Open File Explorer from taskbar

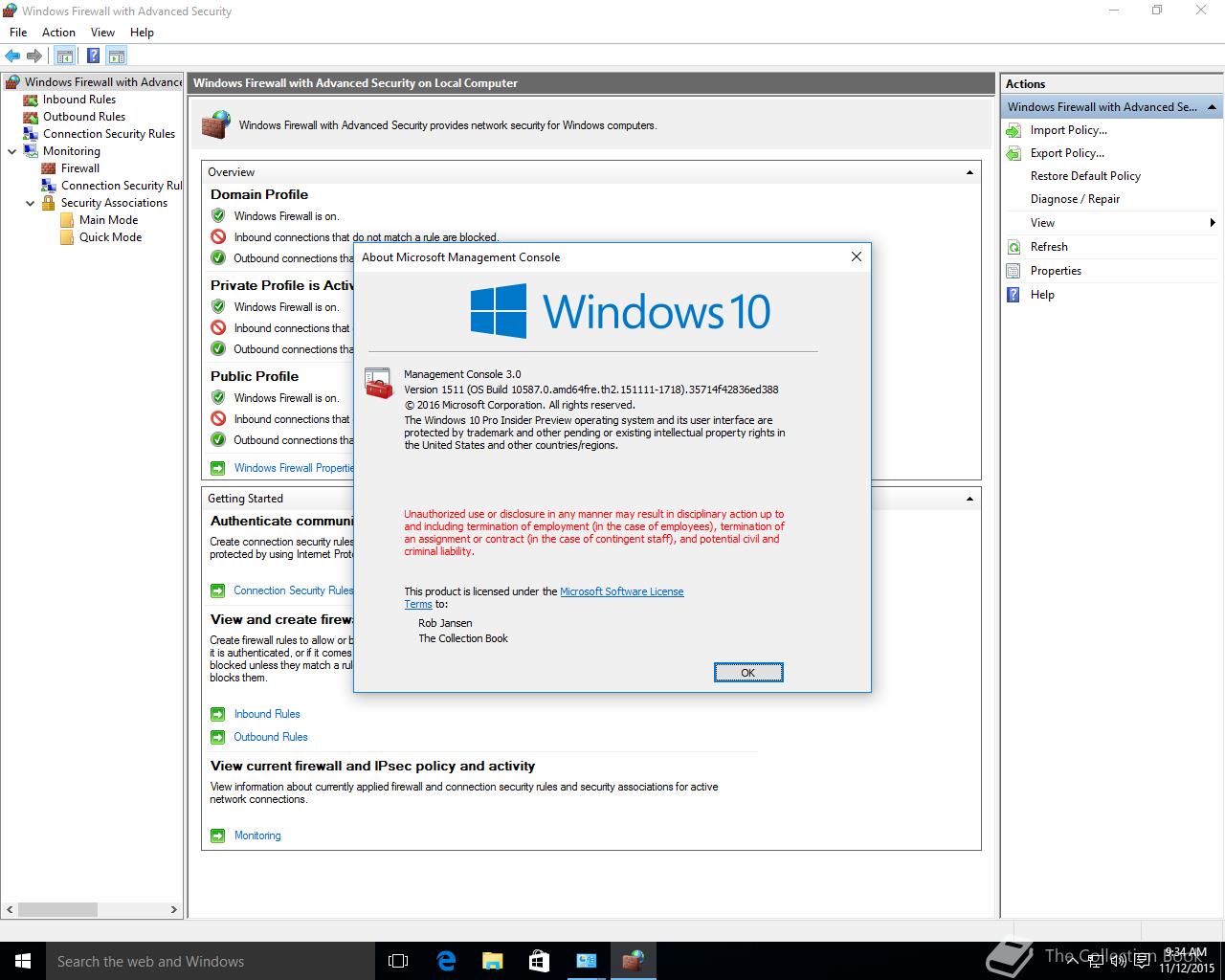pyautogui.click(x=492, y=961)
